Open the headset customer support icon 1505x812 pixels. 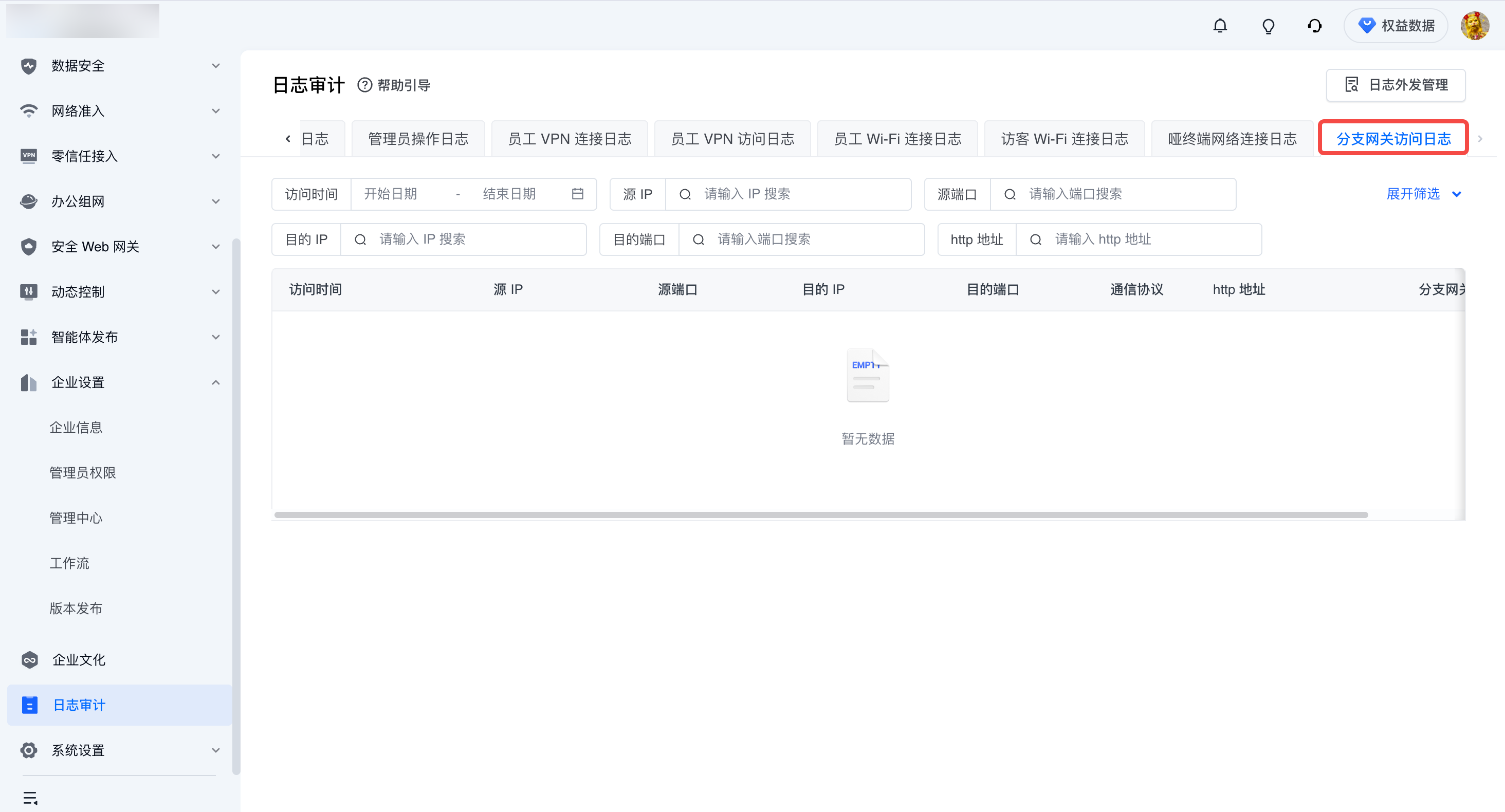click(1314, 26)
